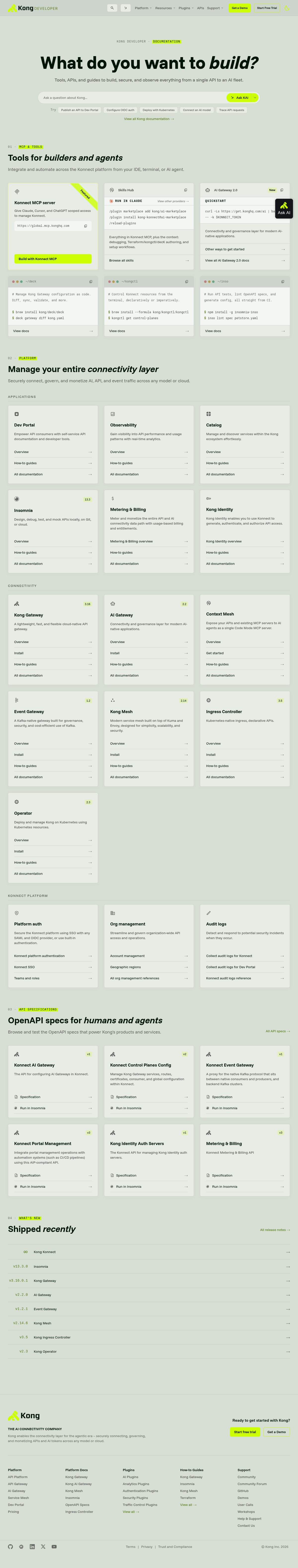Click footer 'Start free trial' button
Viewport: 298px width, 1568px height.
245,1432
